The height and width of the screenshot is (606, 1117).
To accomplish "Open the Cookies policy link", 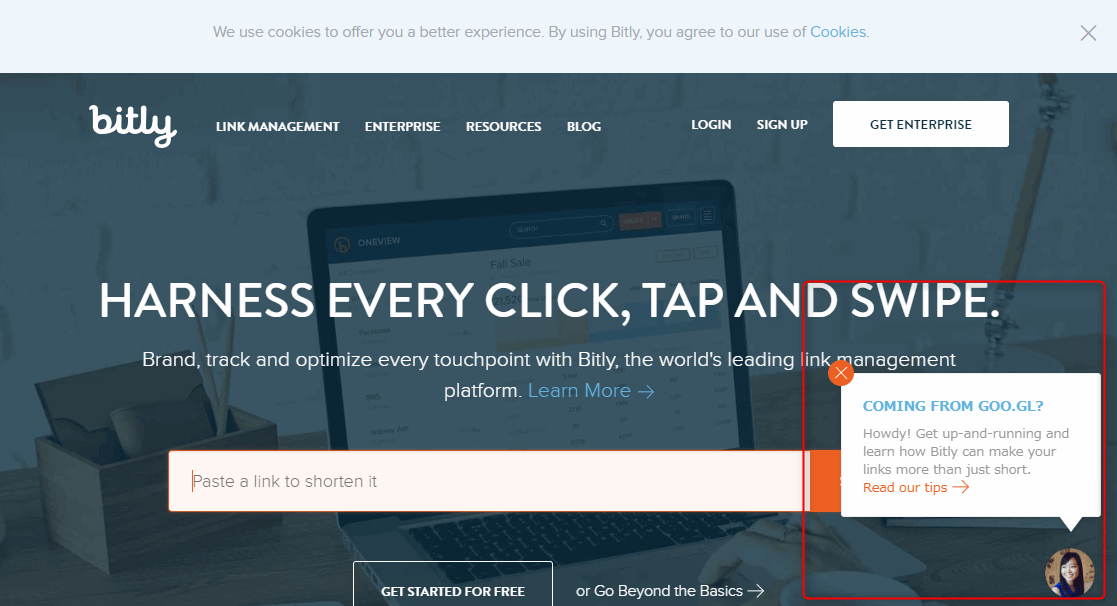I will point(838,32).
